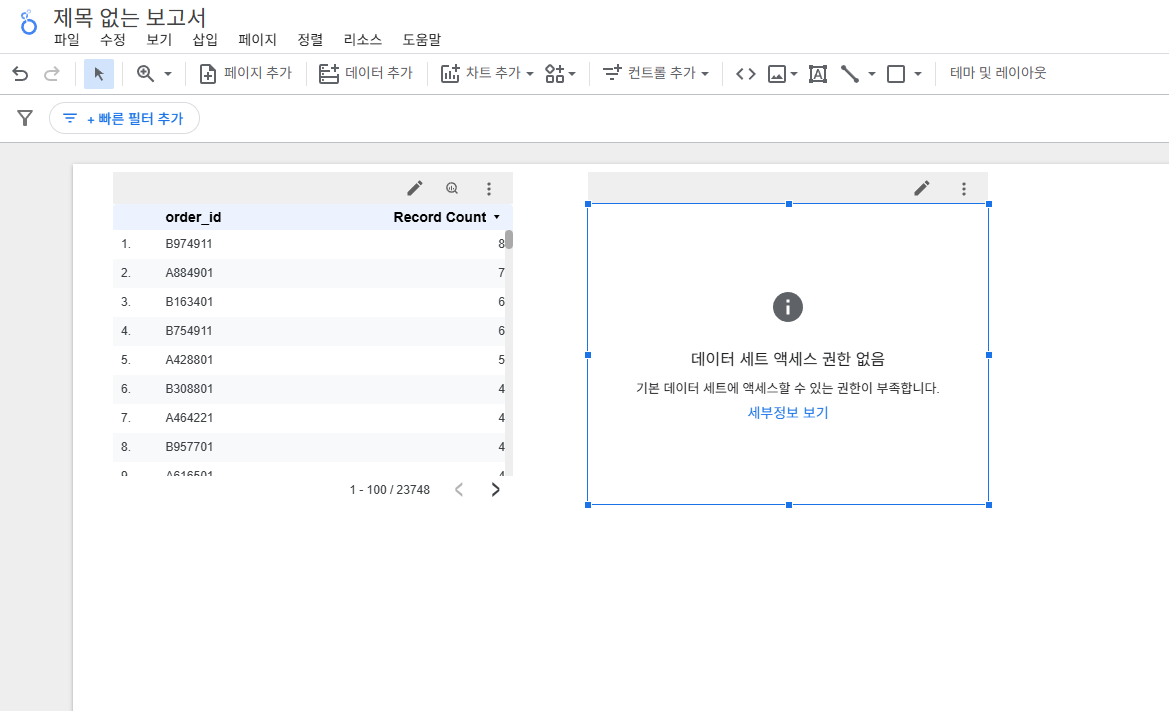Expand line type dropdown arrow
Screen dimensions: 1169x711
pos(872,74)
